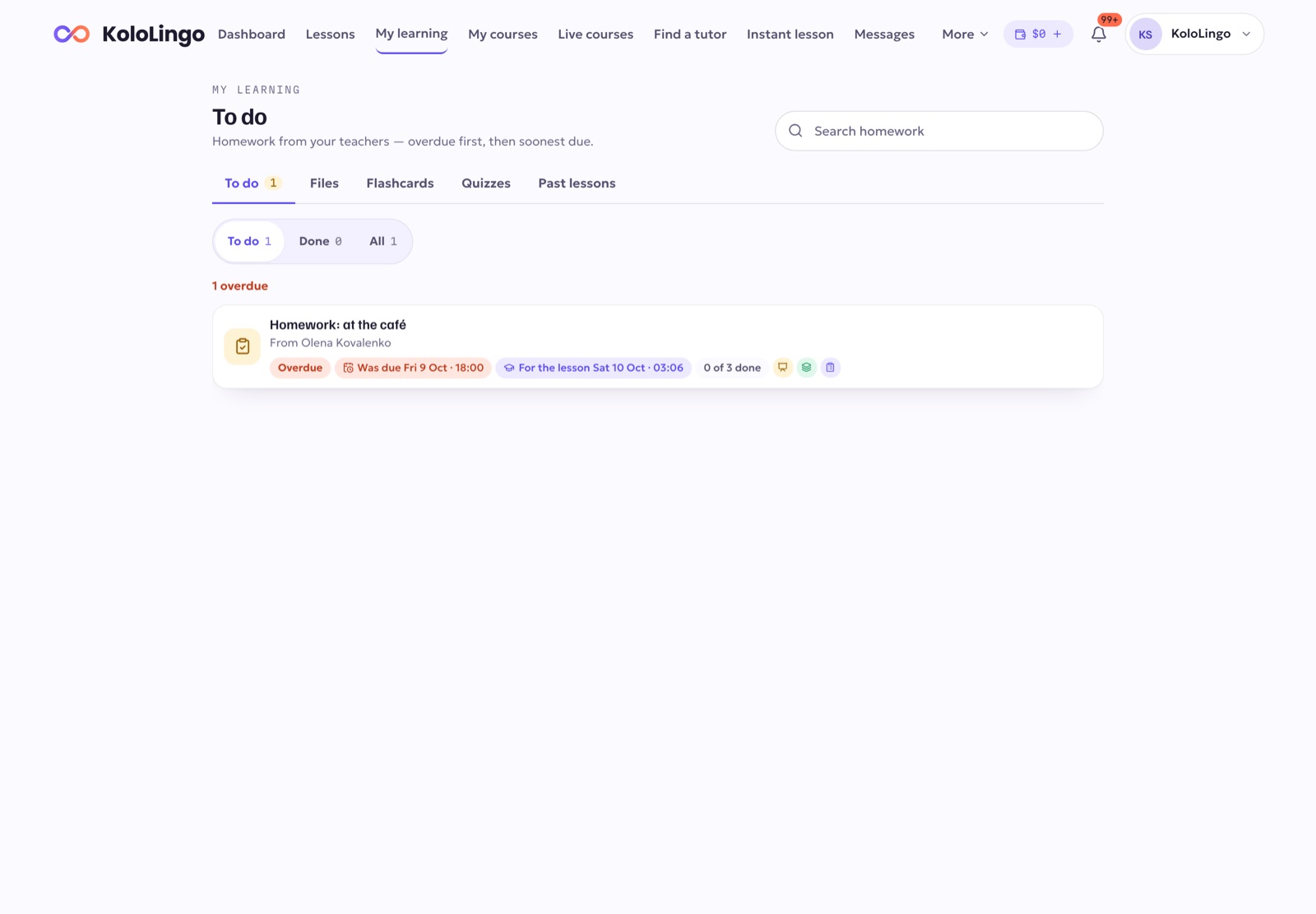Click the KS avatar circle
The width and height of the screenshot is (1316, 914).
click(x=1146, y=34)
